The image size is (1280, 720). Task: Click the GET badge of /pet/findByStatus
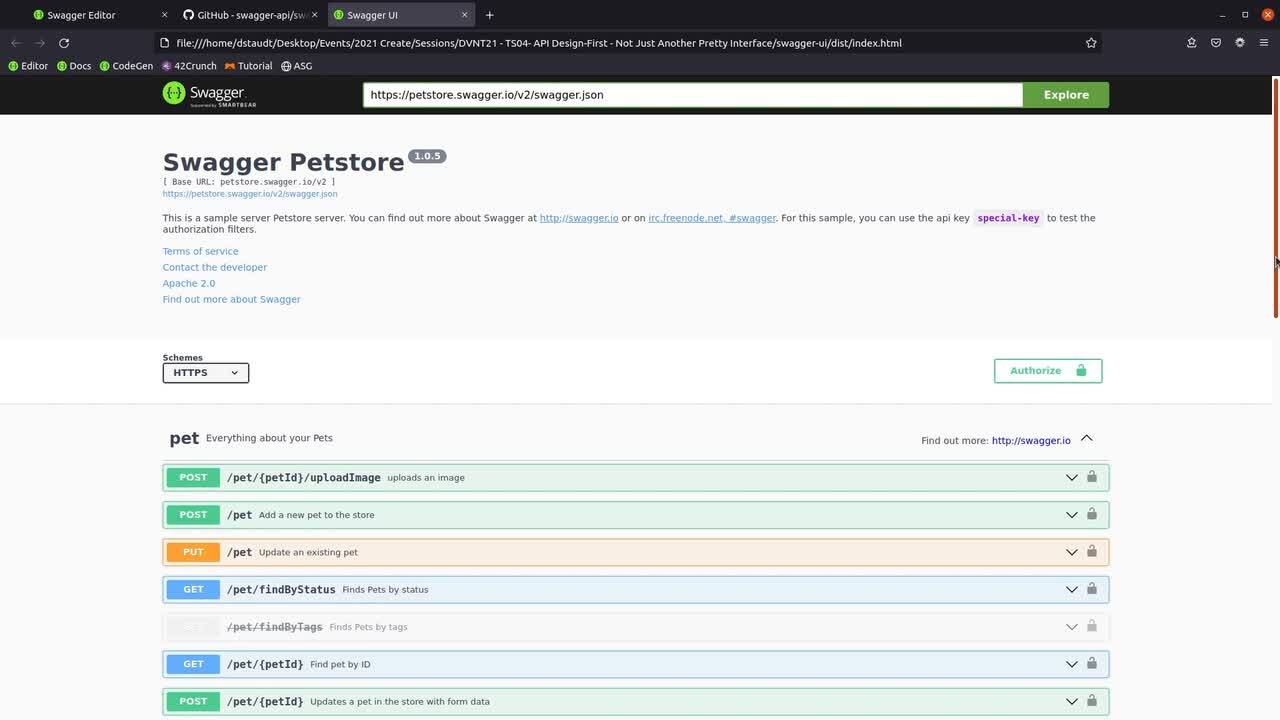(193, 589)
